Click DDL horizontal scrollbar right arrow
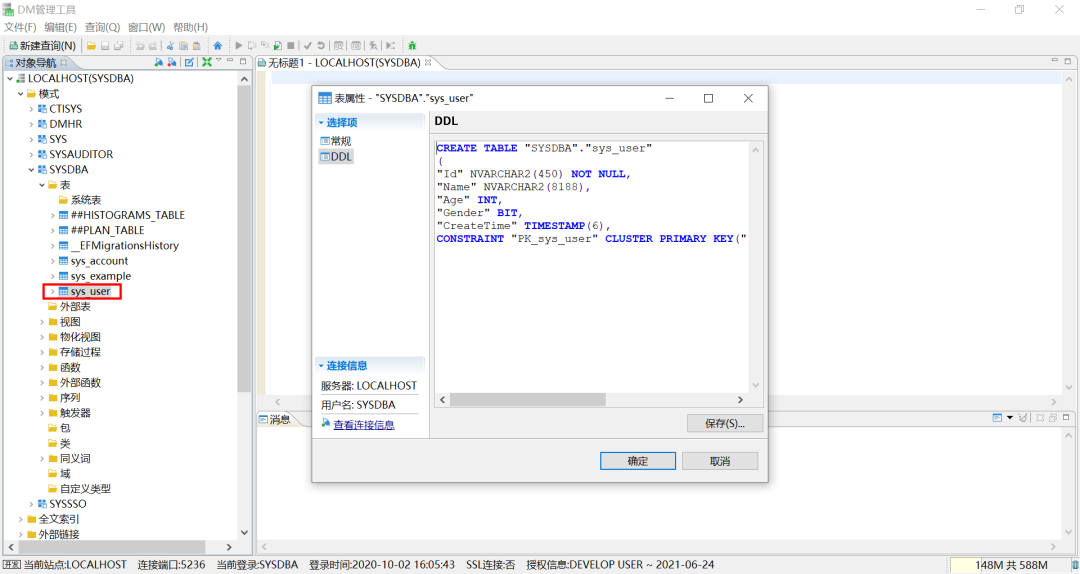The height and width of the screenshot is (574, 1080). [740, 400]
